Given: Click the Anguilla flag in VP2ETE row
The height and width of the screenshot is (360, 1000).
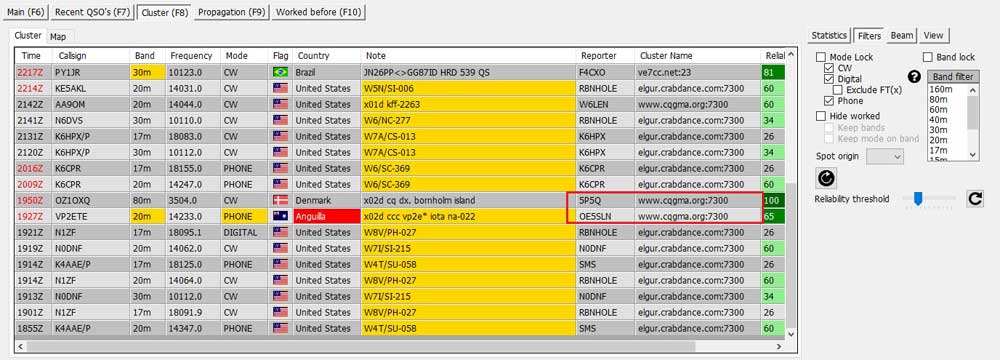Looking at the screenshot, I should tap(280, 216).
